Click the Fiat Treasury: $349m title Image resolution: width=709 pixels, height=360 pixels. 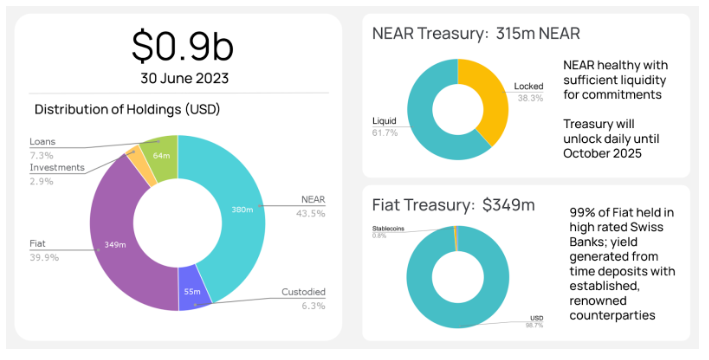point(454,205)
